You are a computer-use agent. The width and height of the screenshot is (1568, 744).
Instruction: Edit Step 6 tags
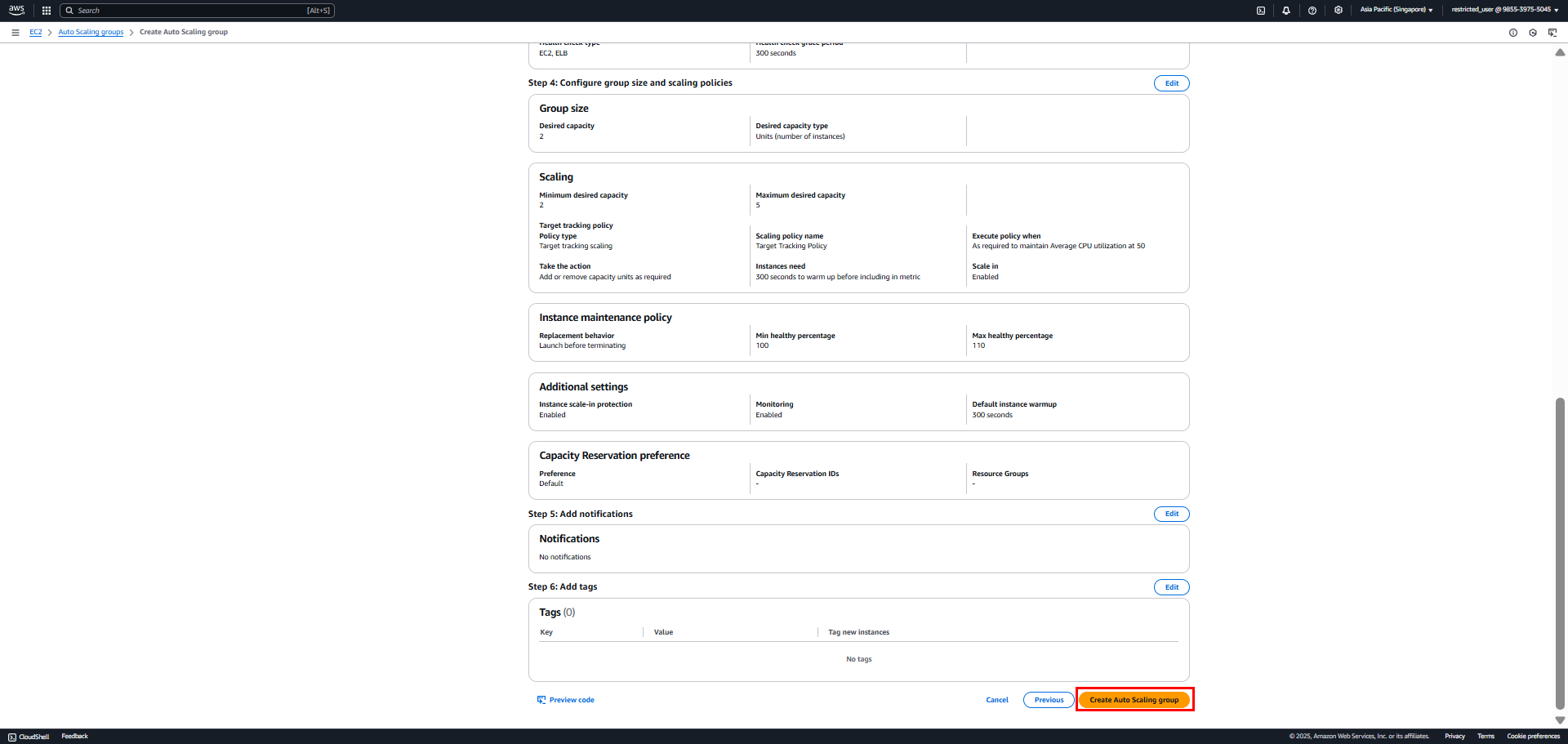click(x=1172, y=587)
